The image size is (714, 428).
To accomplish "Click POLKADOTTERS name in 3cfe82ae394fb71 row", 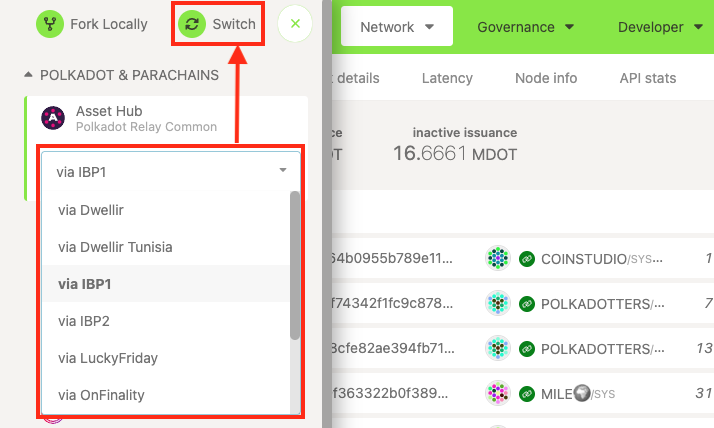I will point(603,349).
